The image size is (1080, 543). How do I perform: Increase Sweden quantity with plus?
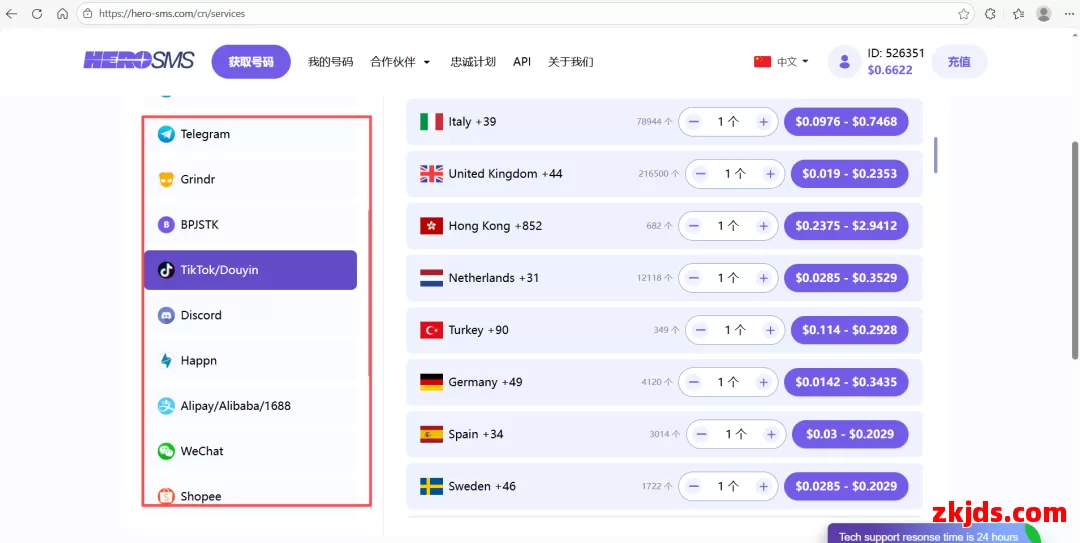pyautogui.click(x=763, y=486)
